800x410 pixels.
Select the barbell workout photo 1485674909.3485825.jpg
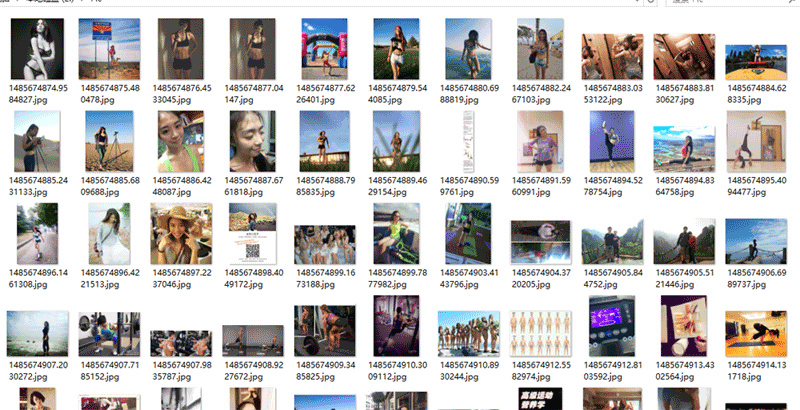(x=324, y=330)
